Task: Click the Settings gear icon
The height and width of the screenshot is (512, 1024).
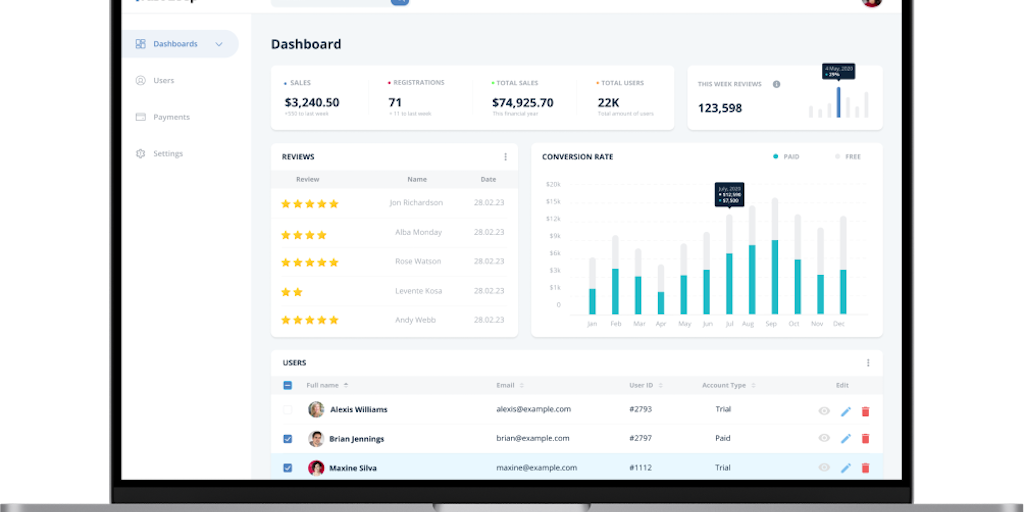Action: point(140,153)
